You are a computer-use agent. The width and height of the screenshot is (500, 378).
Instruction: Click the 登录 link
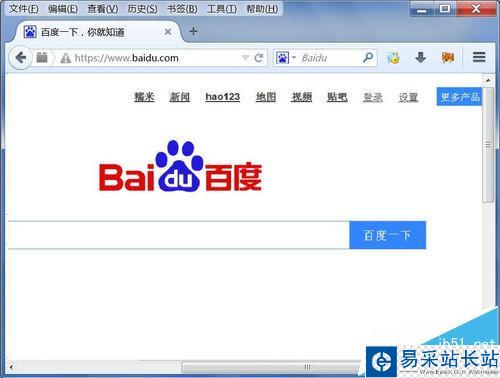[373, 97]
